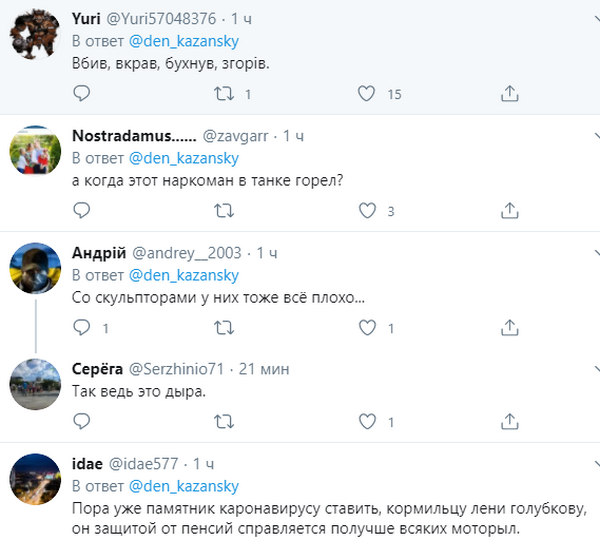Reply to Андрій's tweet about sculptors

82,328
